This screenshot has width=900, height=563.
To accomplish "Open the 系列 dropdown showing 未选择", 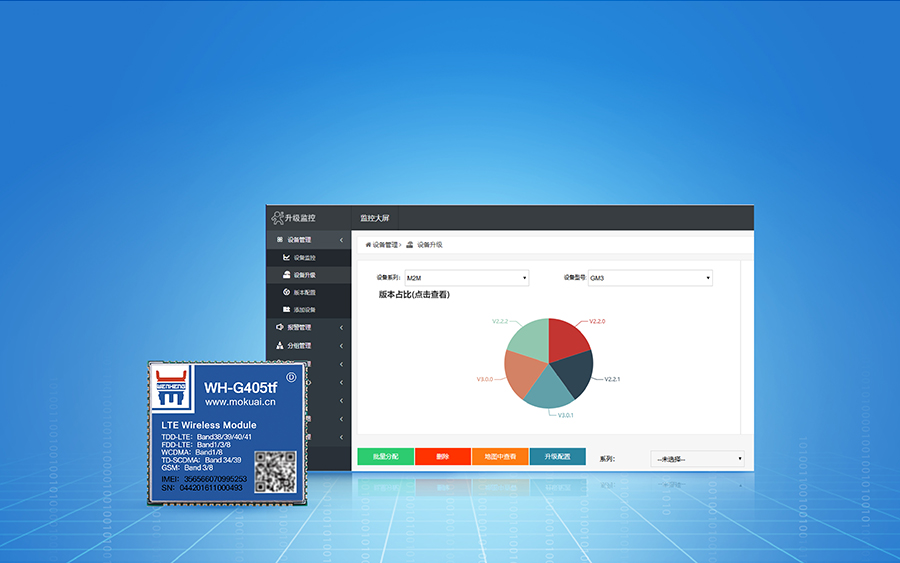I will pos(697,459).
